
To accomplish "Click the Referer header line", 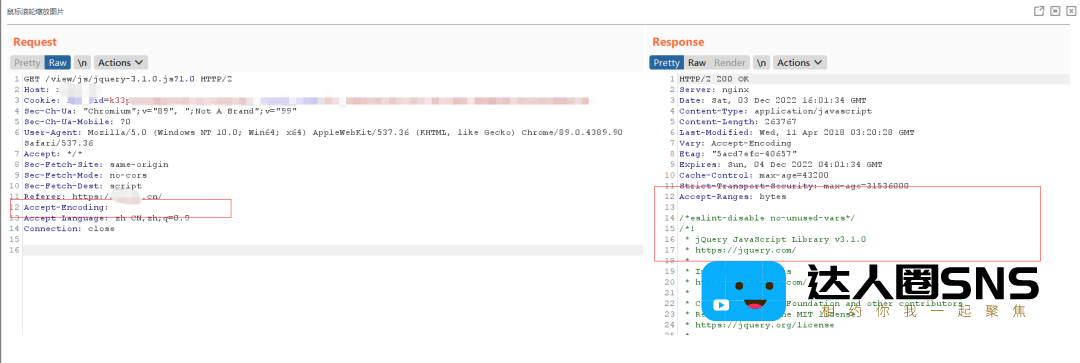I will pos(93,196).
